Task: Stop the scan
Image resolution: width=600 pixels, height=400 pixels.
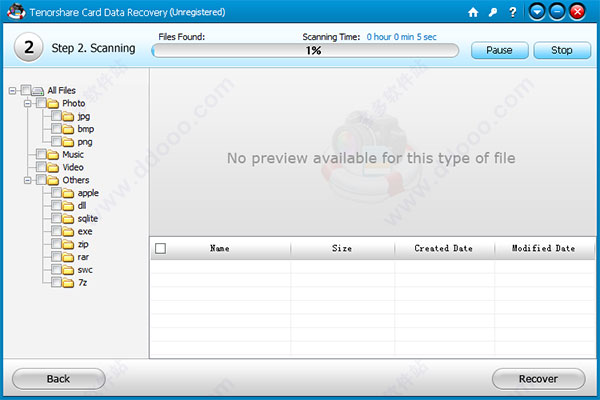Action: [x=562, y=50]
